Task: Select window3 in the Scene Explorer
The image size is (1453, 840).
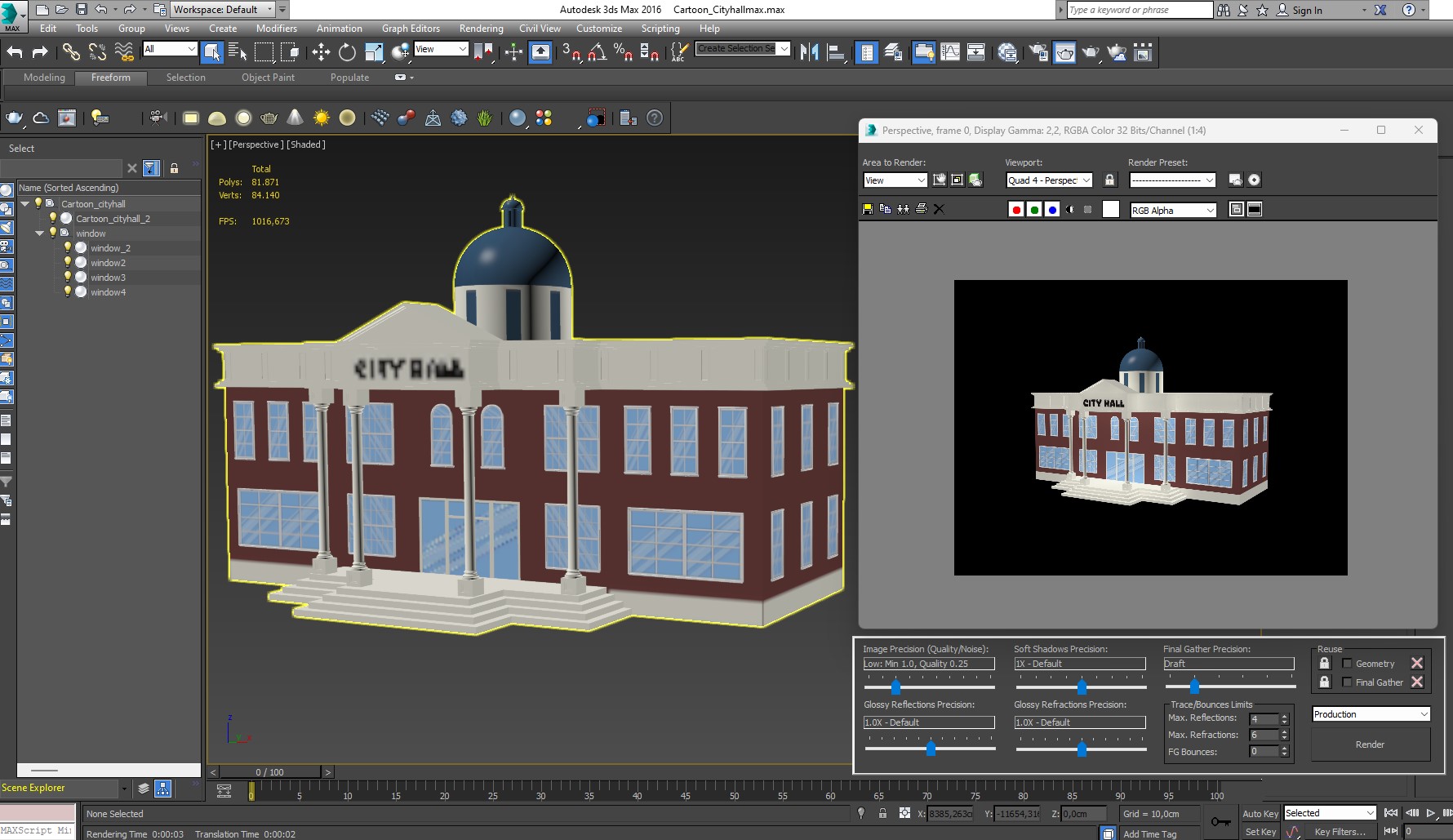Action: click(108, 278)
